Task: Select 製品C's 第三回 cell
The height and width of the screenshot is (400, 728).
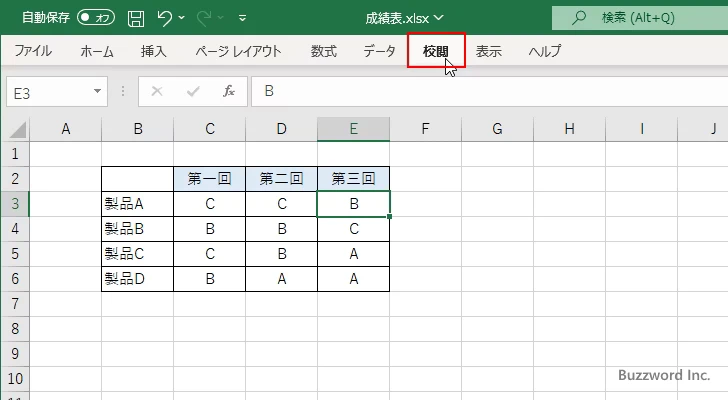Action: tap(353, 254)
